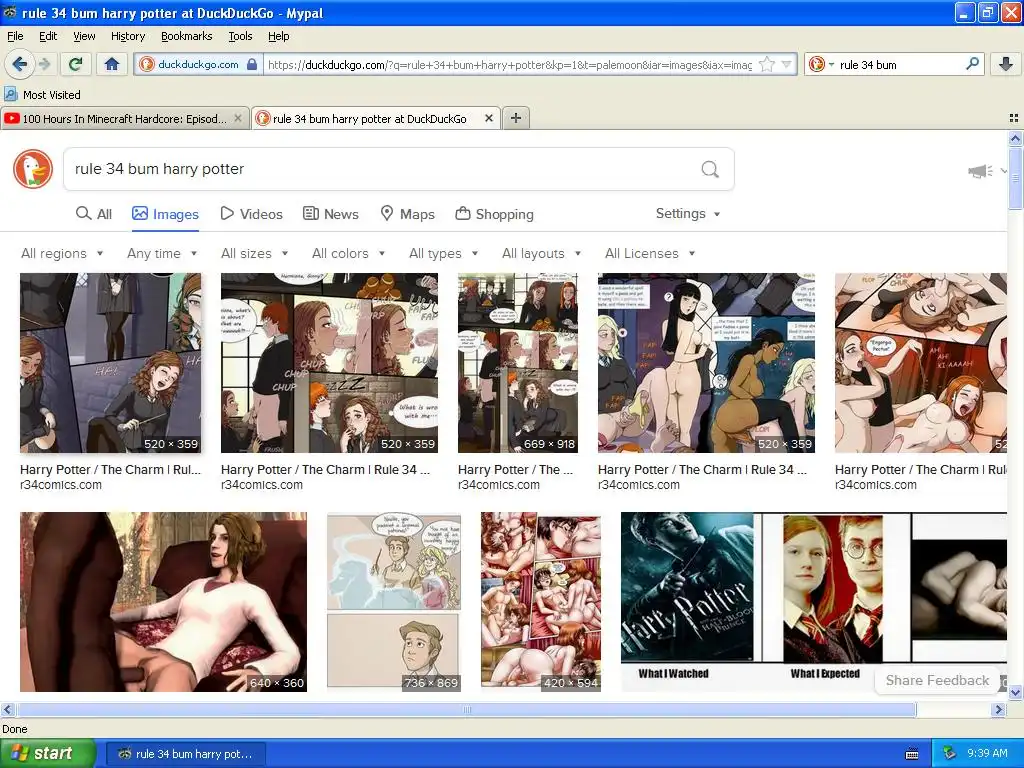The width and height of the screenshot is (1024, 768).
Task: Click the magnifier in the browser search box
Action: click(972, 64)
